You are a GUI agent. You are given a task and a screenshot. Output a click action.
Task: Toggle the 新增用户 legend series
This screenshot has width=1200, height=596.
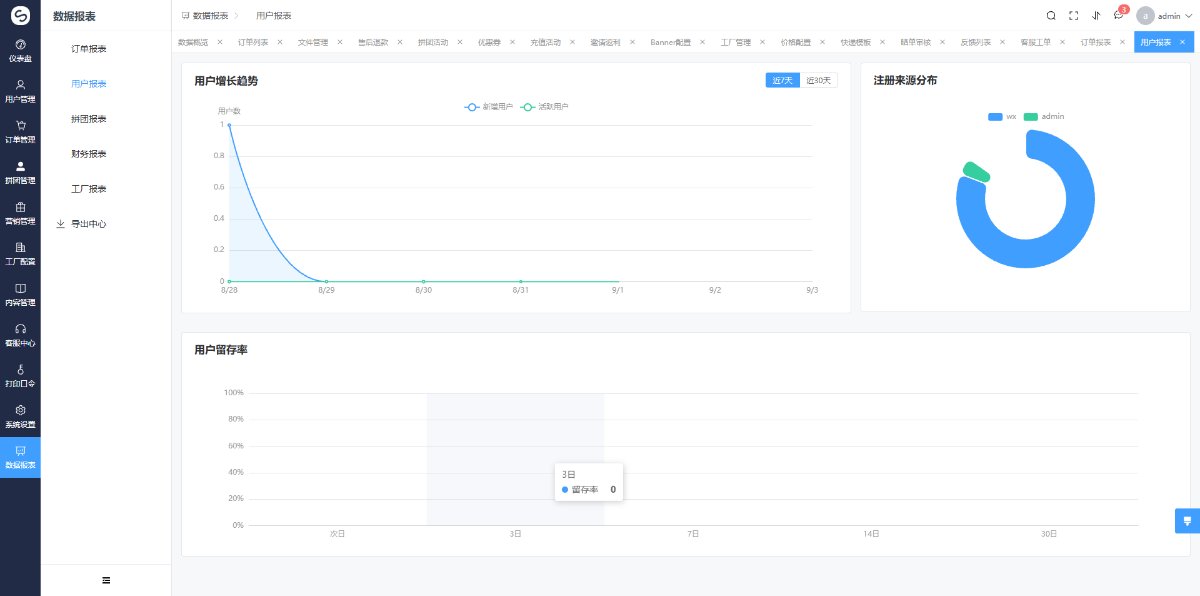(x=489, y=106)
